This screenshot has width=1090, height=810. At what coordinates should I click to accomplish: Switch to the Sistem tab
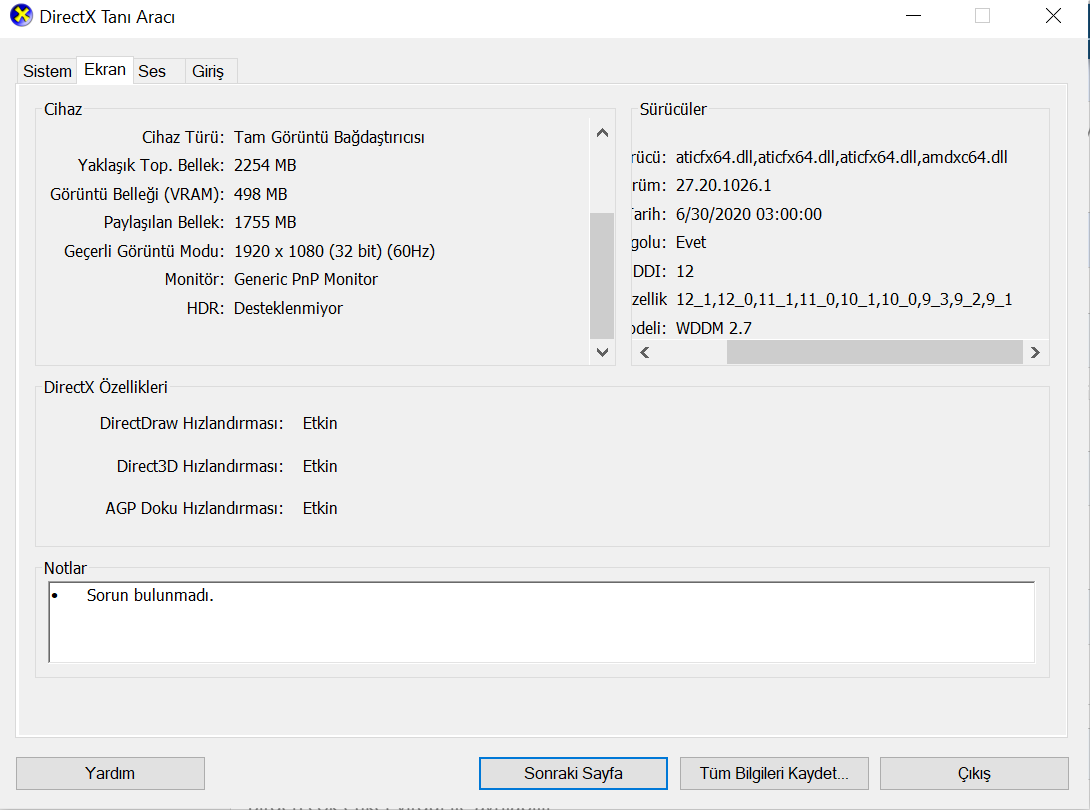pos(47,71)
